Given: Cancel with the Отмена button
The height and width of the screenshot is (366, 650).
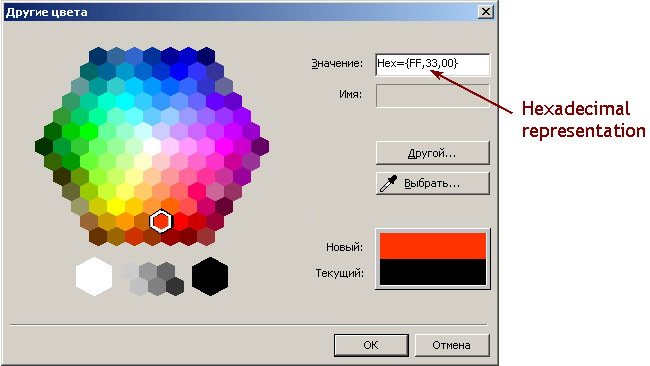Looking at the screenshot, I should click(x=452, y=345).
